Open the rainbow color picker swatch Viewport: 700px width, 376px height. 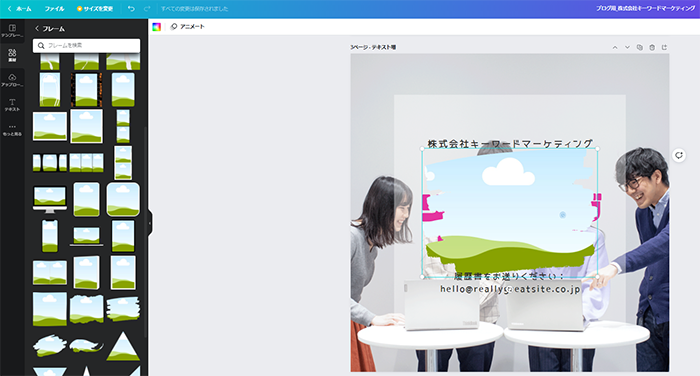pos(156,27)
